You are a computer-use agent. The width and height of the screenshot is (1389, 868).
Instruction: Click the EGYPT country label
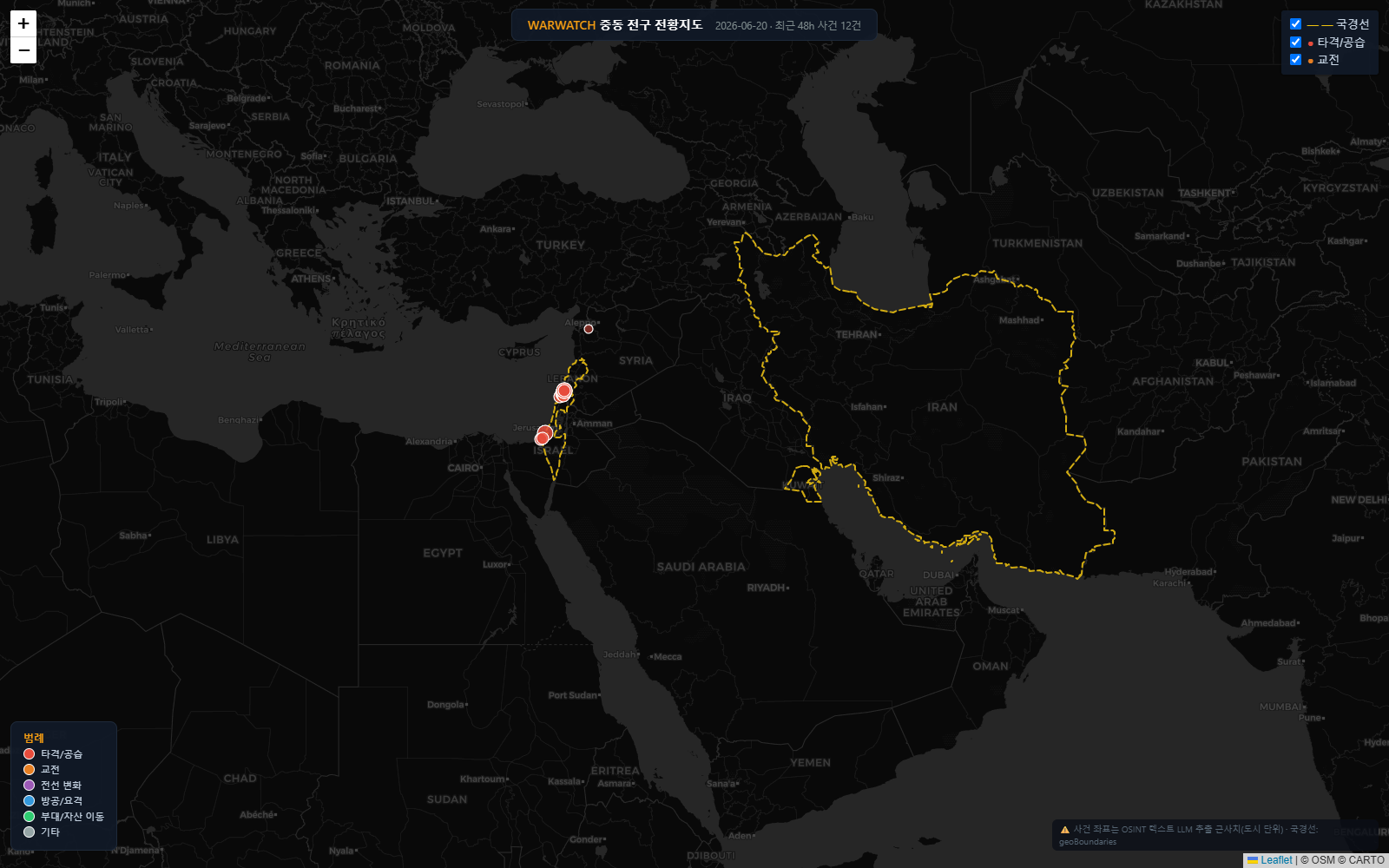coord(443,553)
